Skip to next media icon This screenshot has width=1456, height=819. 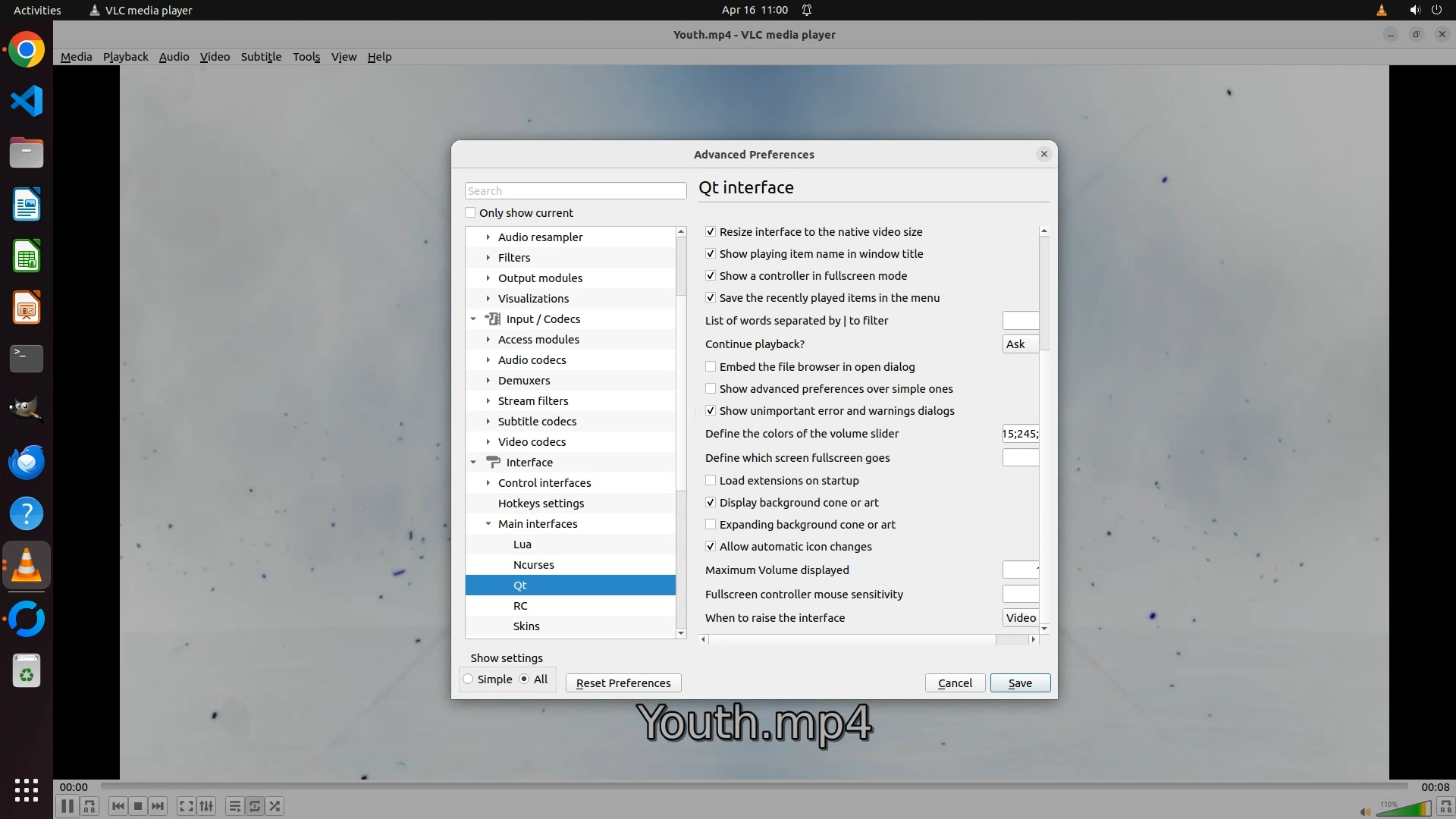(x=158, y=806)
